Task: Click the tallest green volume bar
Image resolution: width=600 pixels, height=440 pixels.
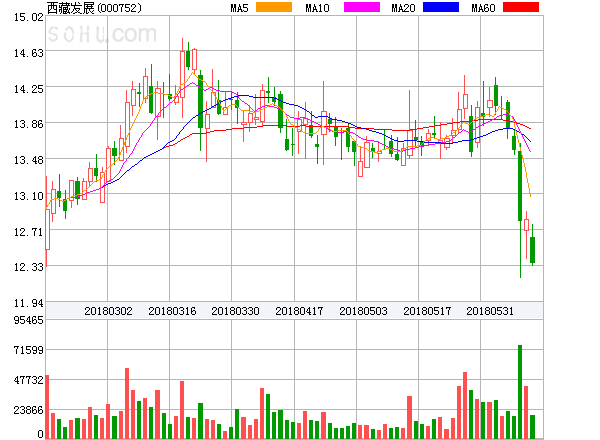Action: pos(520,392)
